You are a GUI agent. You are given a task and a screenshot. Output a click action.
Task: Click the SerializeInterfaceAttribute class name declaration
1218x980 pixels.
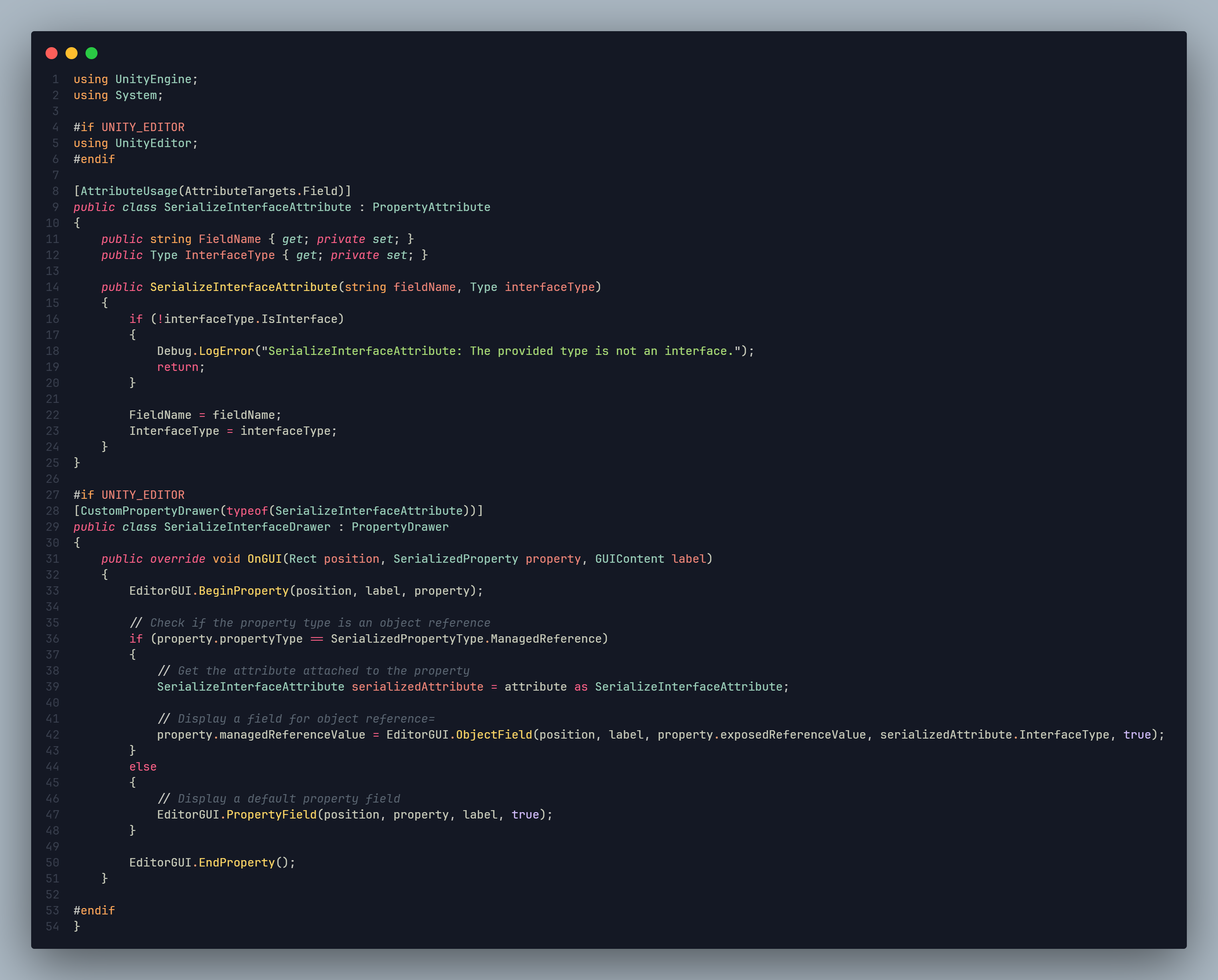point(257,207)
